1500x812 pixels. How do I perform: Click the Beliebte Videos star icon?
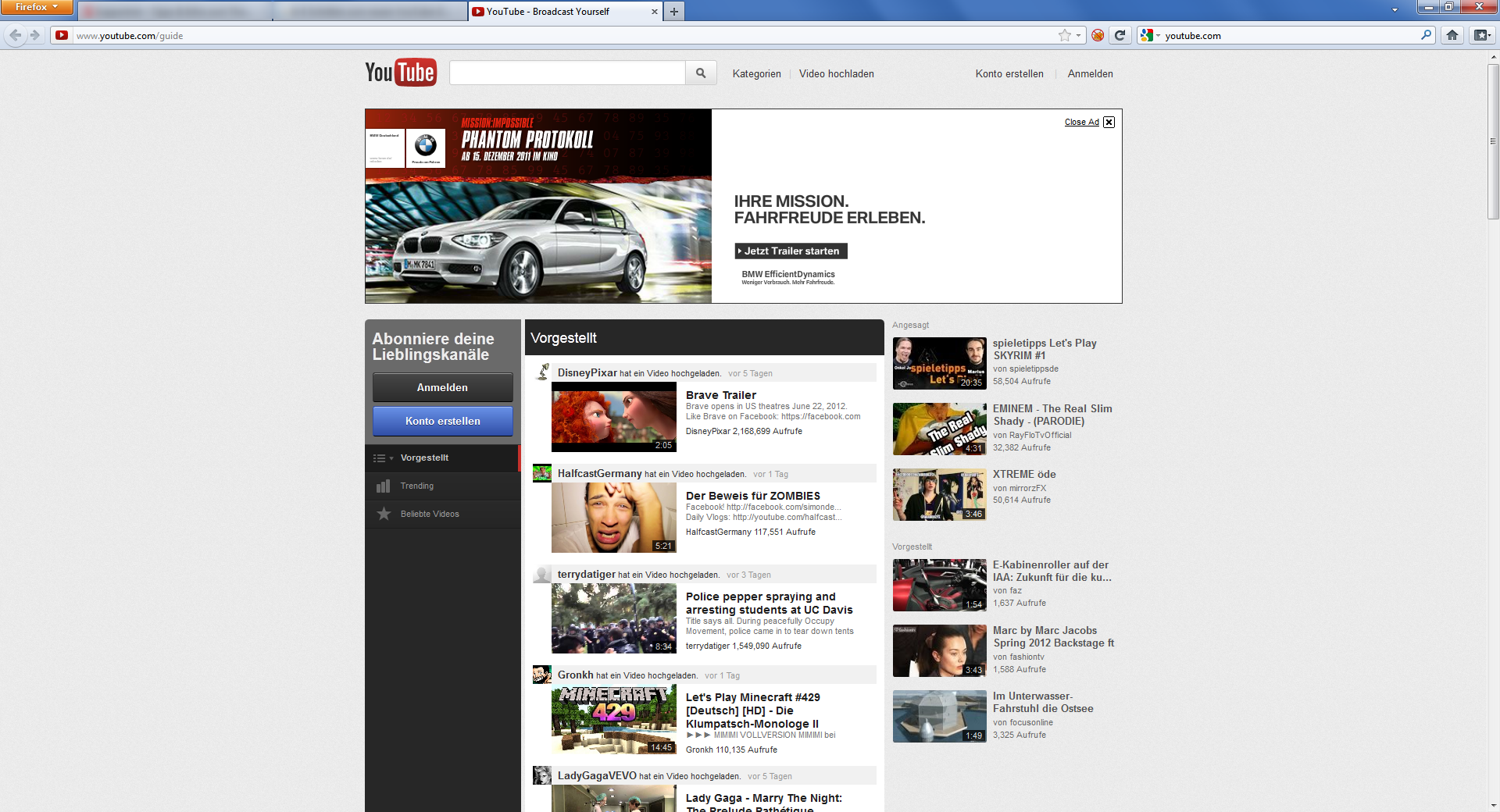point(384,514)
